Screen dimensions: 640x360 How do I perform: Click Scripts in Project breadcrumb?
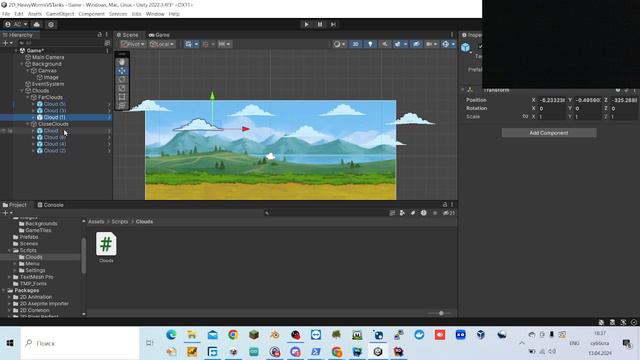coord(120,222)
